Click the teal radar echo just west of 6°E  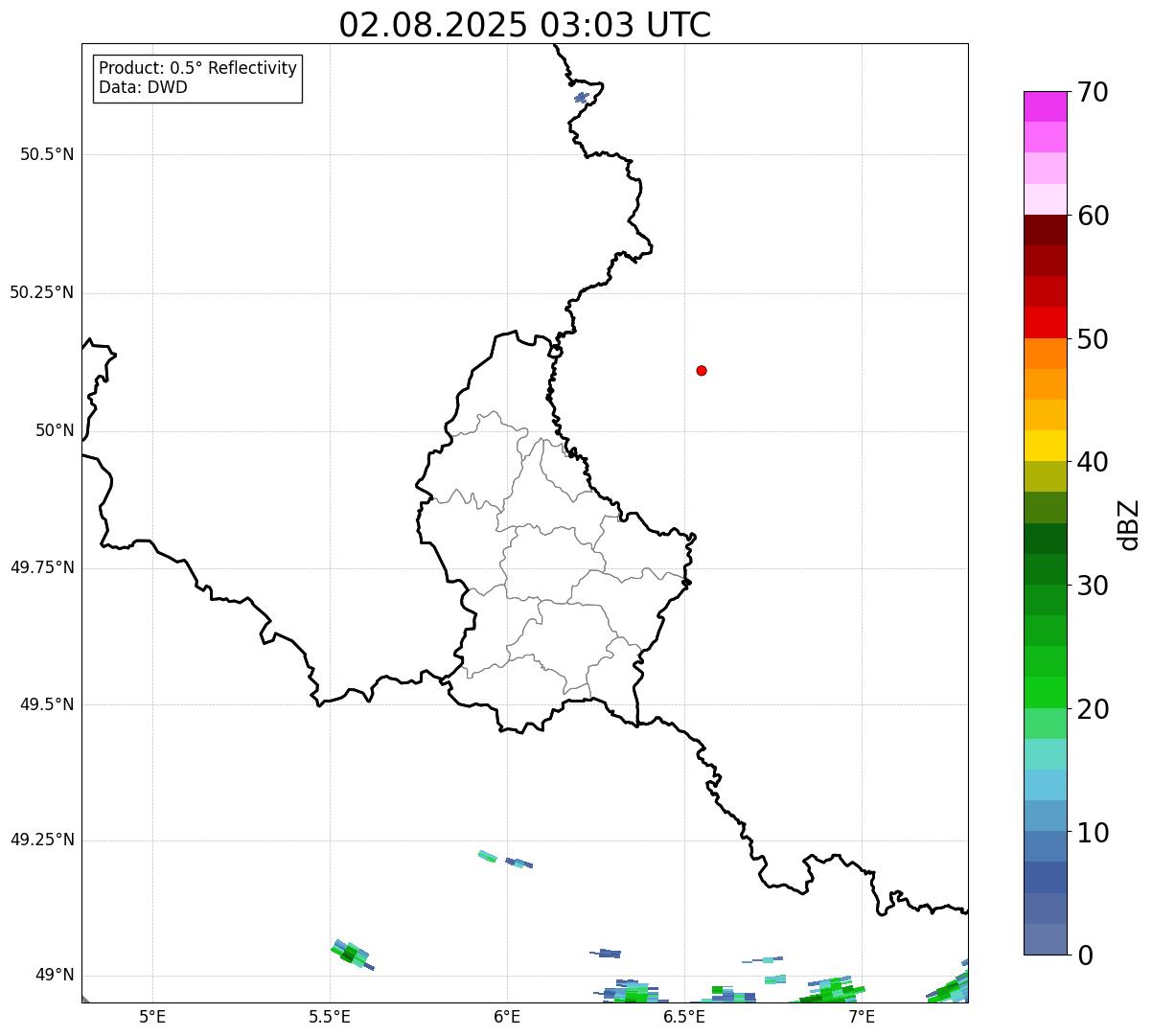(x=488, y=856)
